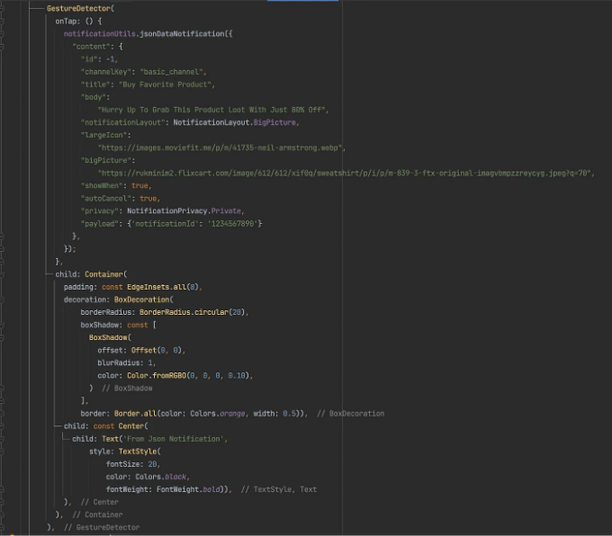The width and height of the screenshot is (612, 536).
Task: Click the Private enum value
Action: click(226, 211)
